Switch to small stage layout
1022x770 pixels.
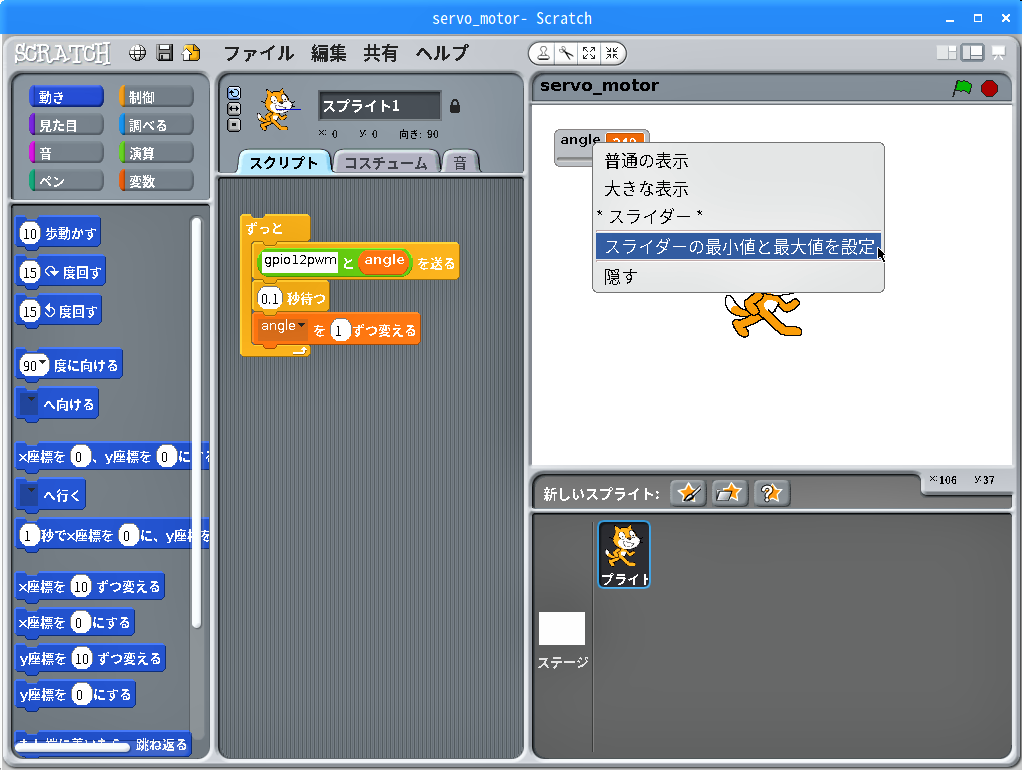946,53
